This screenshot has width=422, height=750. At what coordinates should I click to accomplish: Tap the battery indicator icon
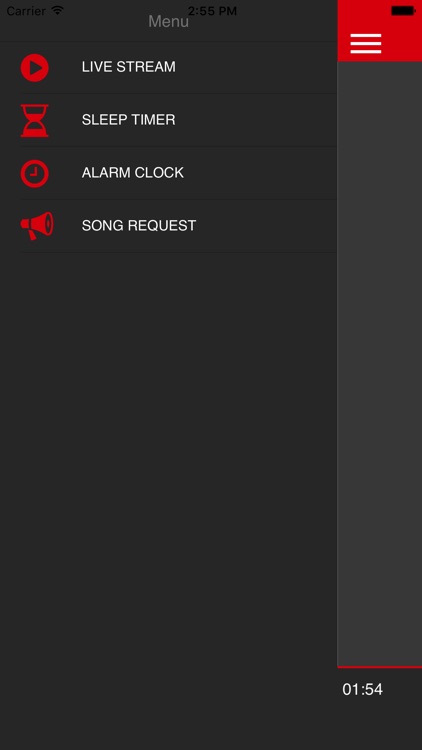(x=403, y=11)
